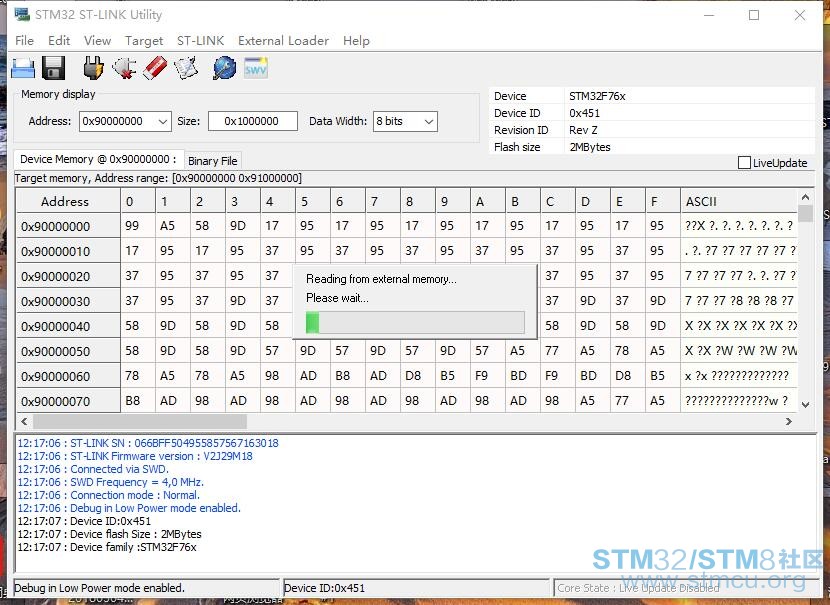This screenshot has width=830, height=605.
Task: Click Target memory address range label
Action: (158, 178)
